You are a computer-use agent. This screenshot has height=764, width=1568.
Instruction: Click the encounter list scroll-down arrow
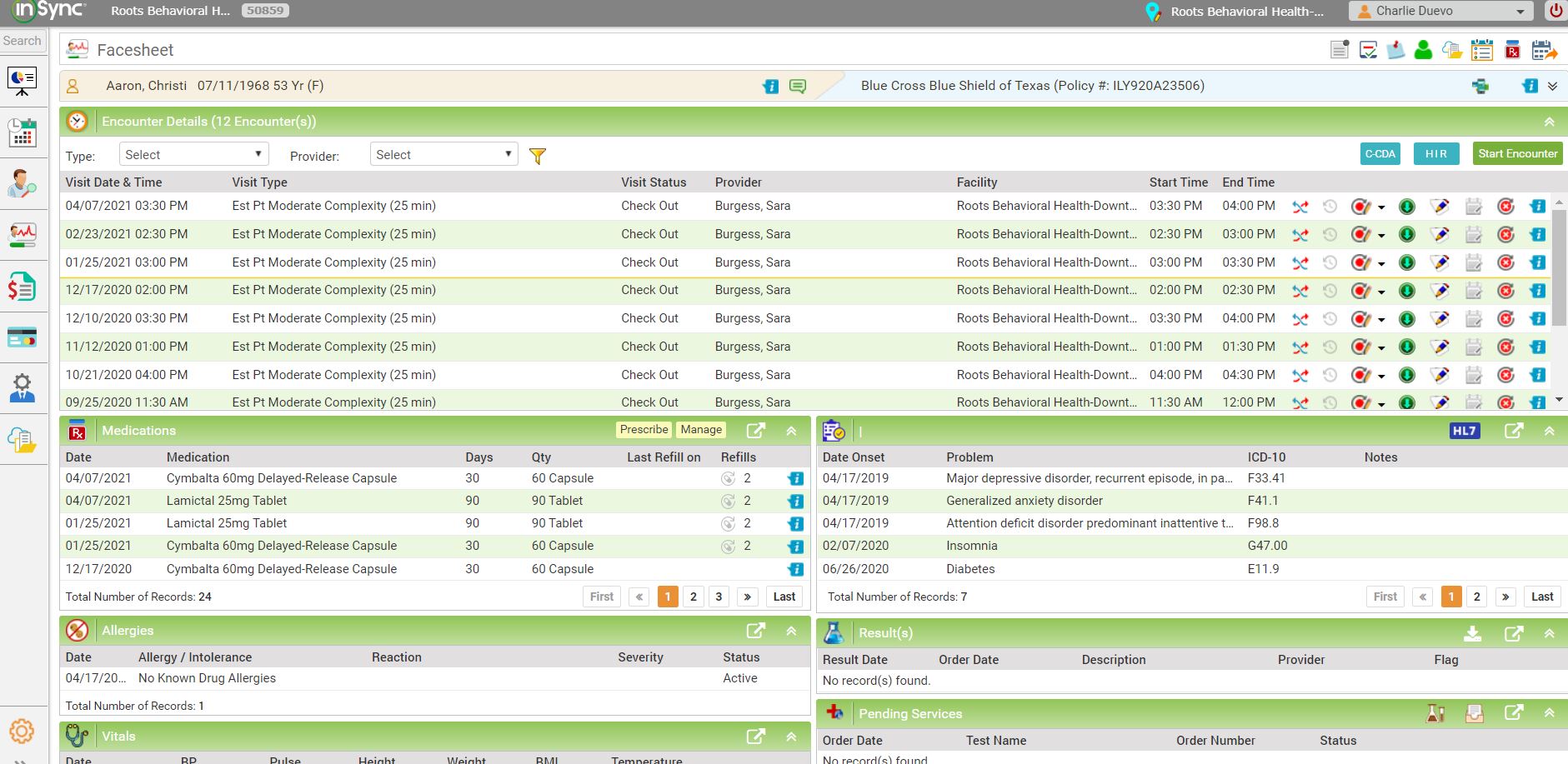(1560, 401)
